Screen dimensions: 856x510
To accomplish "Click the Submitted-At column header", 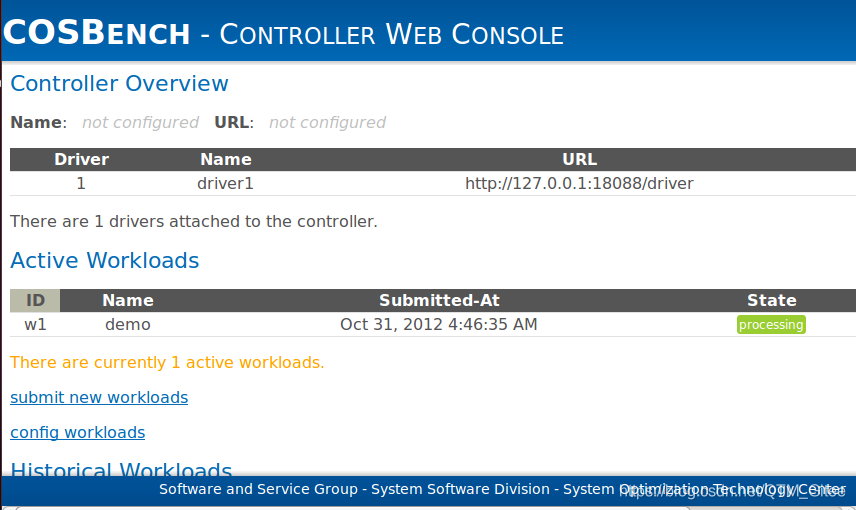I will 439,300.
